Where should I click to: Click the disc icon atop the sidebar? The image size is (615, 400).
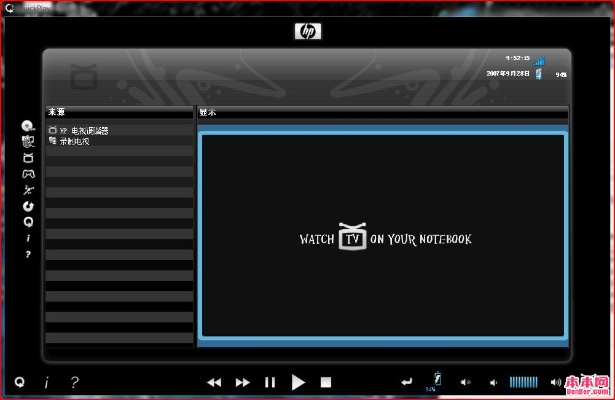(28, 127)
